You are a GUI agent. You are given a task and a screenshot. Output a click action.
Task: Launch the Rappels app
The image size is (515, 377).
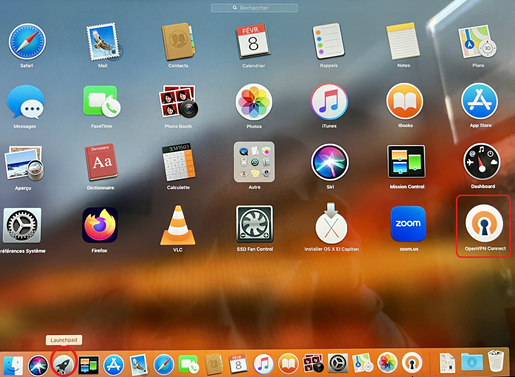click(x=329, y=41)
